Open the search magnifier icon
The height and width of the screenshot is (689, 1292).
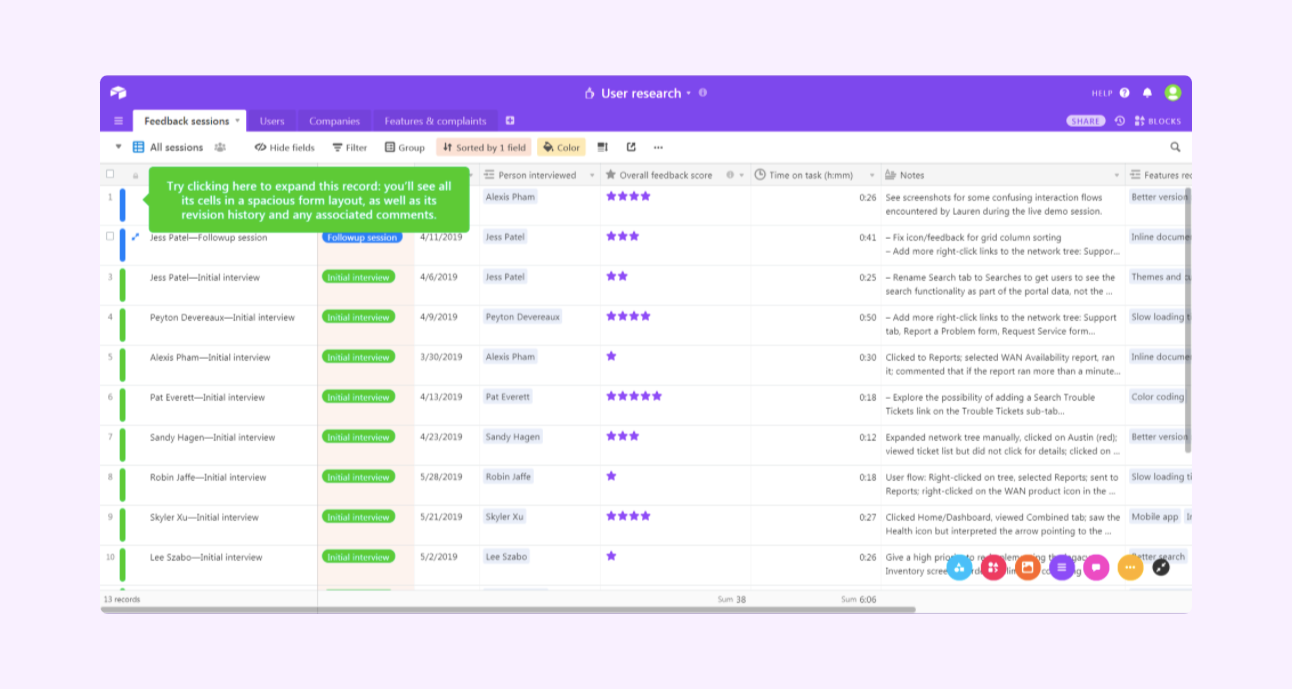(1175, 147)
